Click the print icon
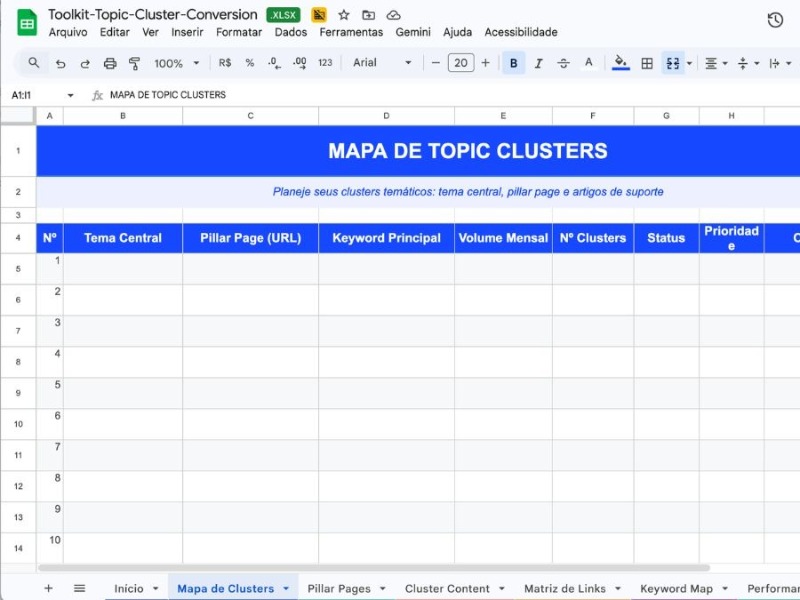Viewport: 800px width, 600px height. [x=110, y=63]
